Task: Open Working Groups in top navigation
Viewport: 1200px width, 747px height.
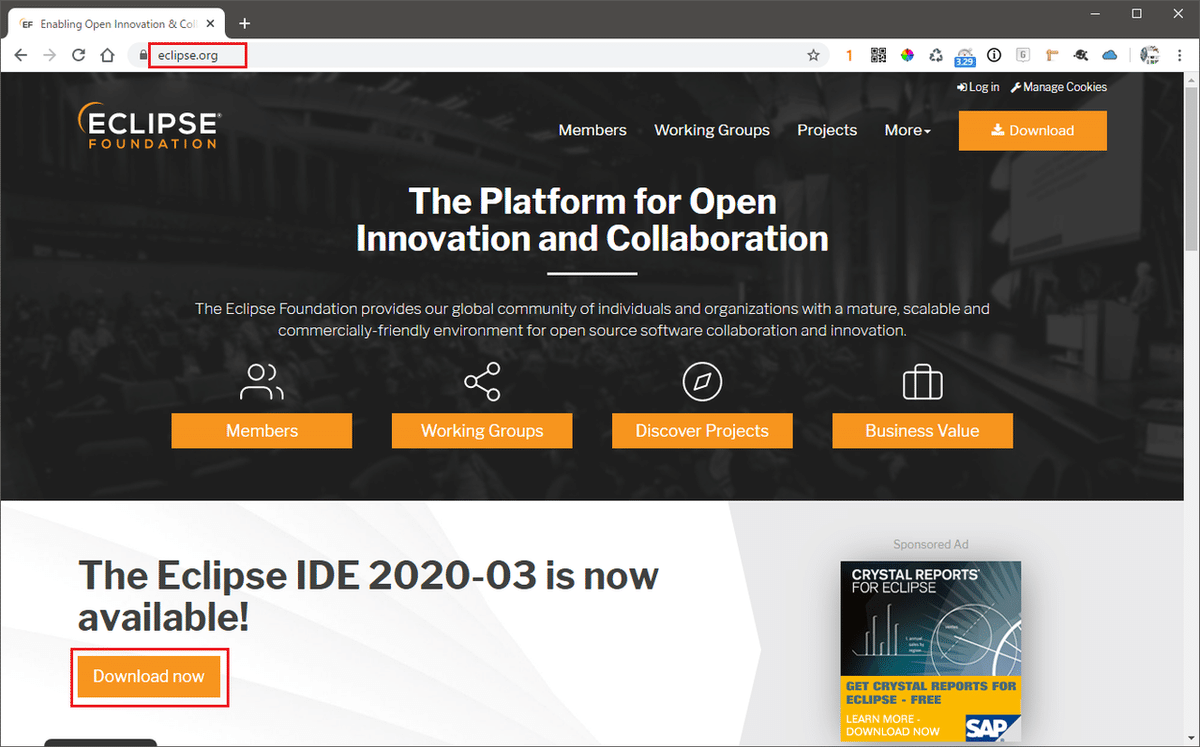Action: [x=712, y=130]
